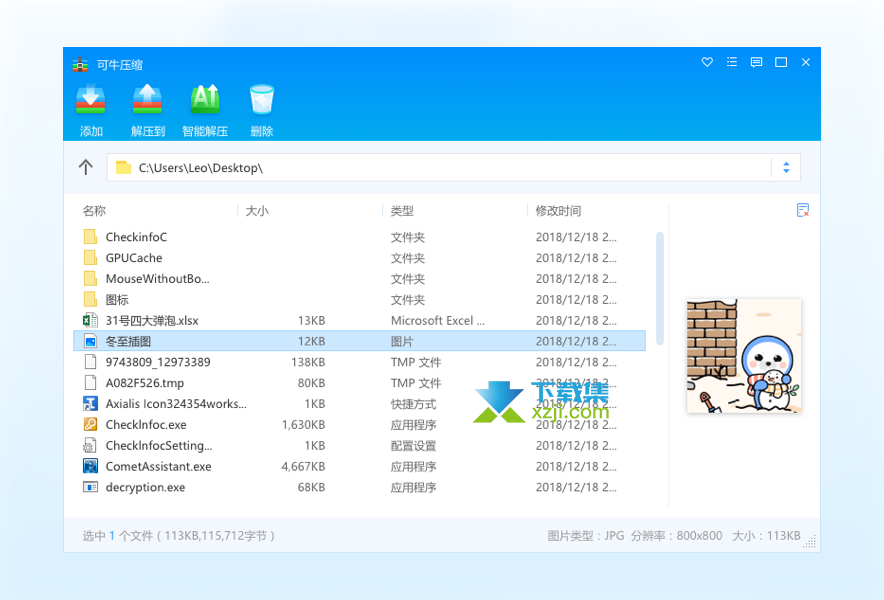The image size is (884, 600).
Task: Click file icon of 9743809_12973389
Action: [90, 361]
